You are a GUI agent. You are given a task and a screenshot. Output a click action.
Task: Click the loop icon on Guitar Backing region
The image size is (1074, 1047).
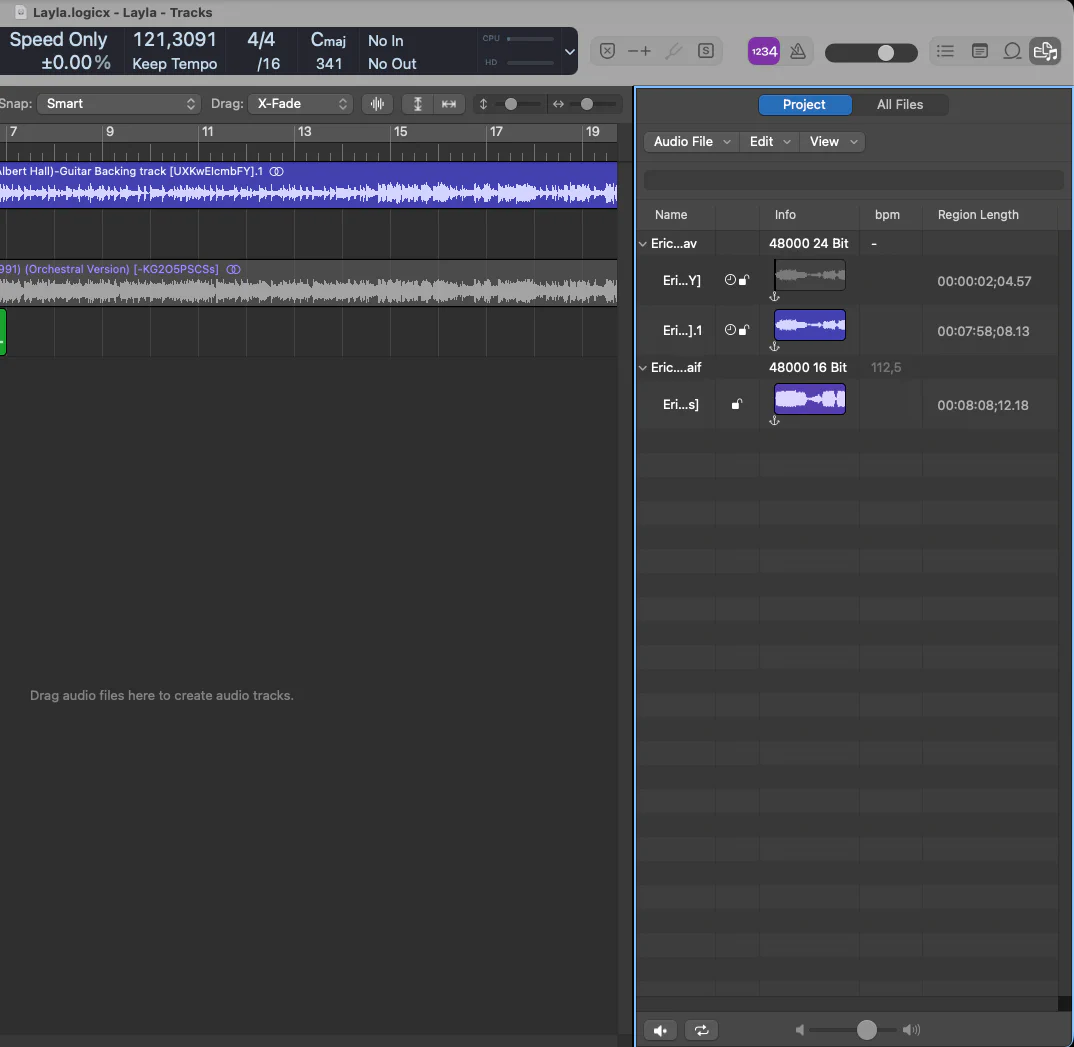[276, 171]
